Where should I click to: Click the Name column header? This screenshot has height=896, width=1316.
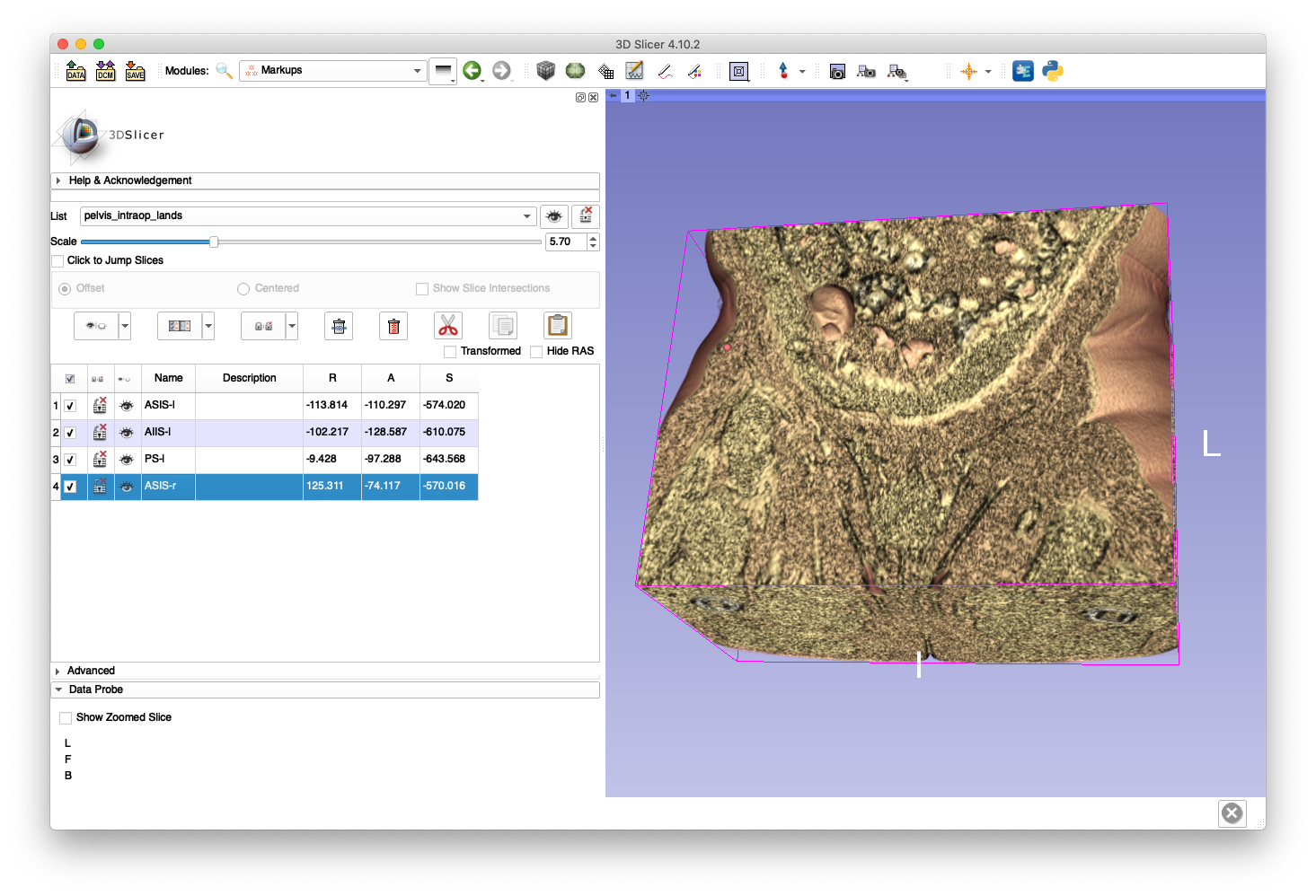click(x=168, y=378)
